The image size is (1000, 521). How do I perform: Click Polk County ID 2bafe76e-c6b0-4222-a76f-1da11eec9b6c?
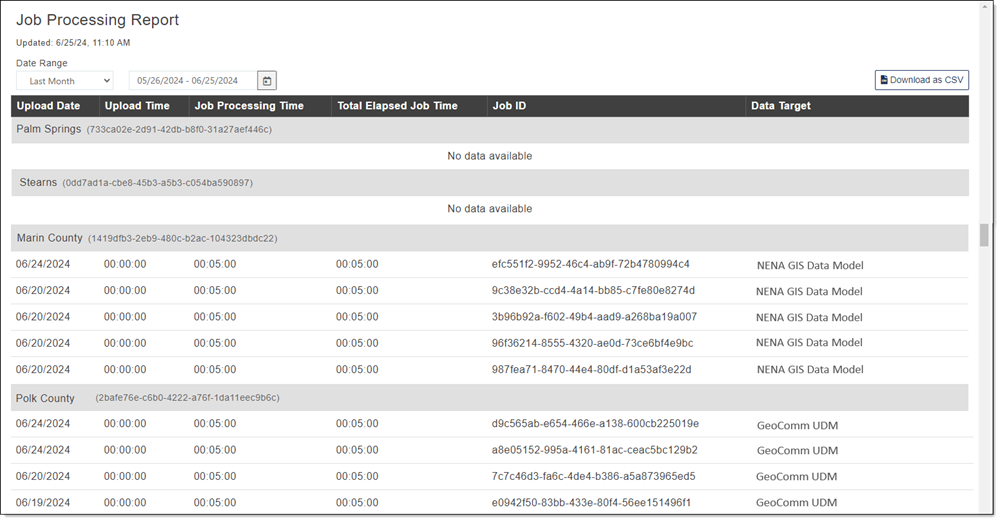[188, 398]
